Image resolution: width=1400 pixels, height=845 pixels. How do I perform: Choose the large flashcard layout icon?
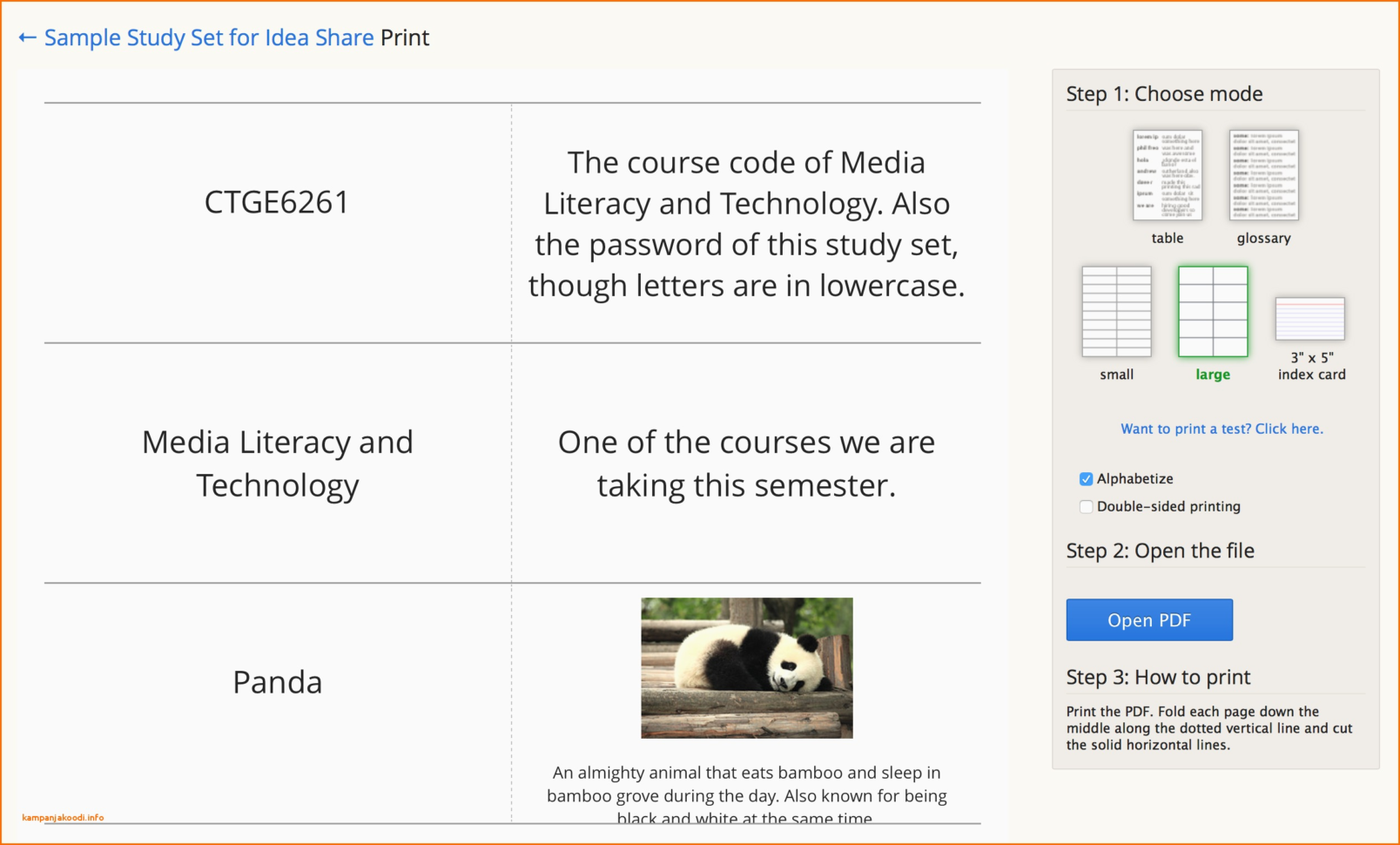click(1213, 312)
